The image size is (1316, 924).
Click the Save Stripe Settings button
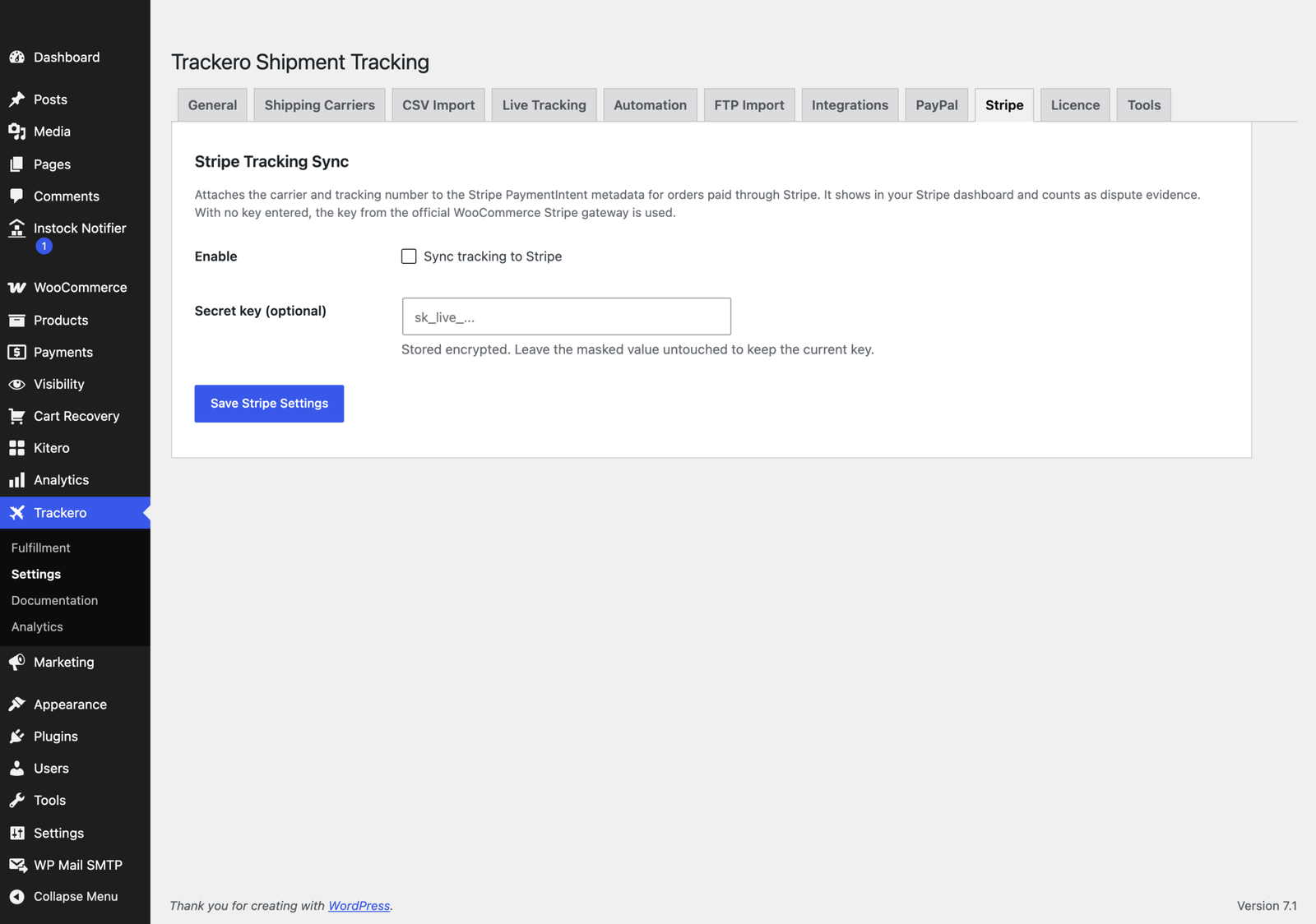[x=269, y=404]
